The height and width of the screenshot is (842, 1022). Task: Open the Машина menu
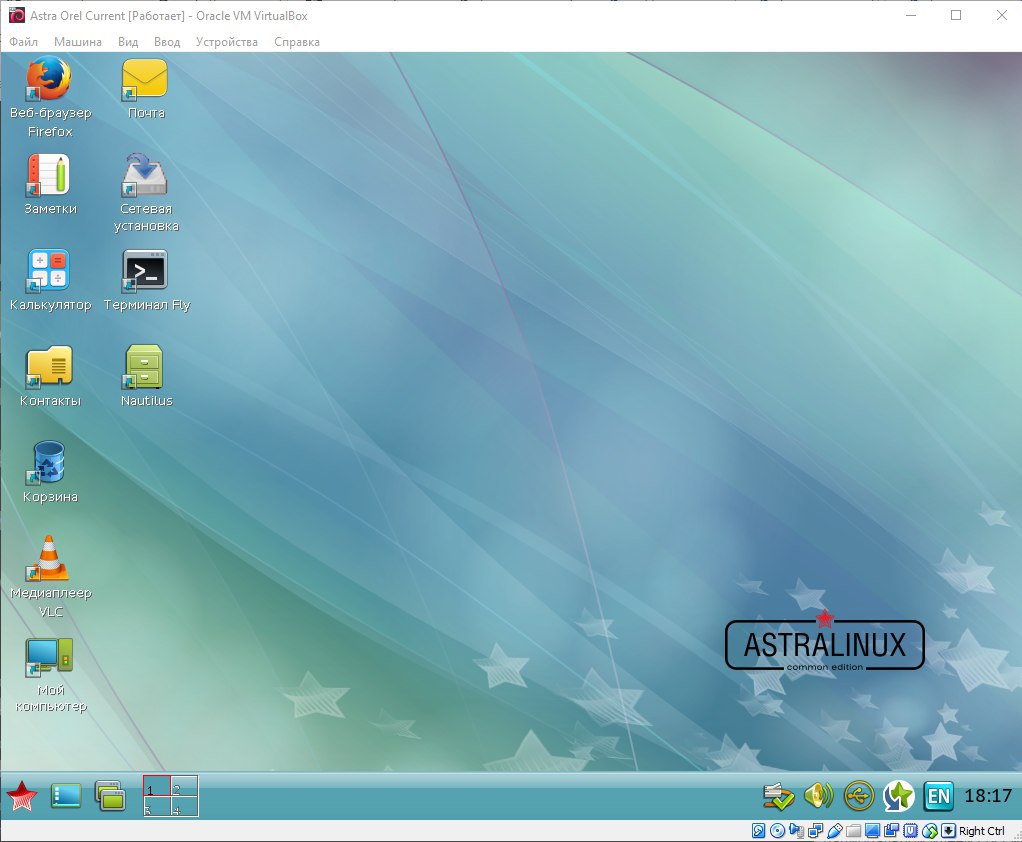(x=78, y=42)
